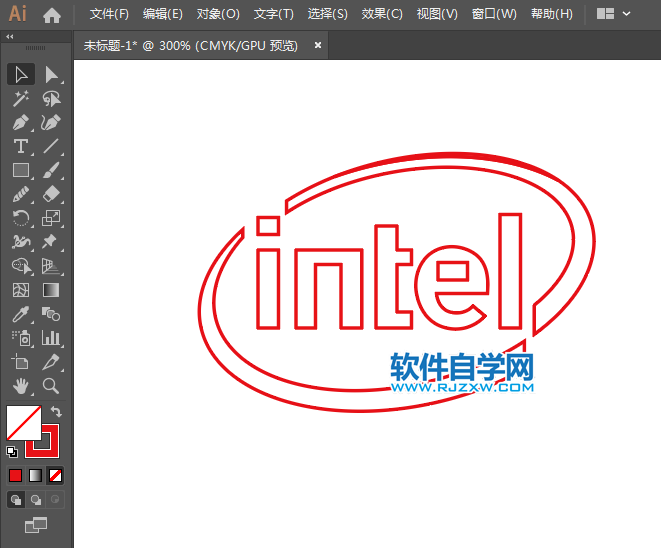
Task: Click the Fill color box (none)
Action: [x=24, y=423]
